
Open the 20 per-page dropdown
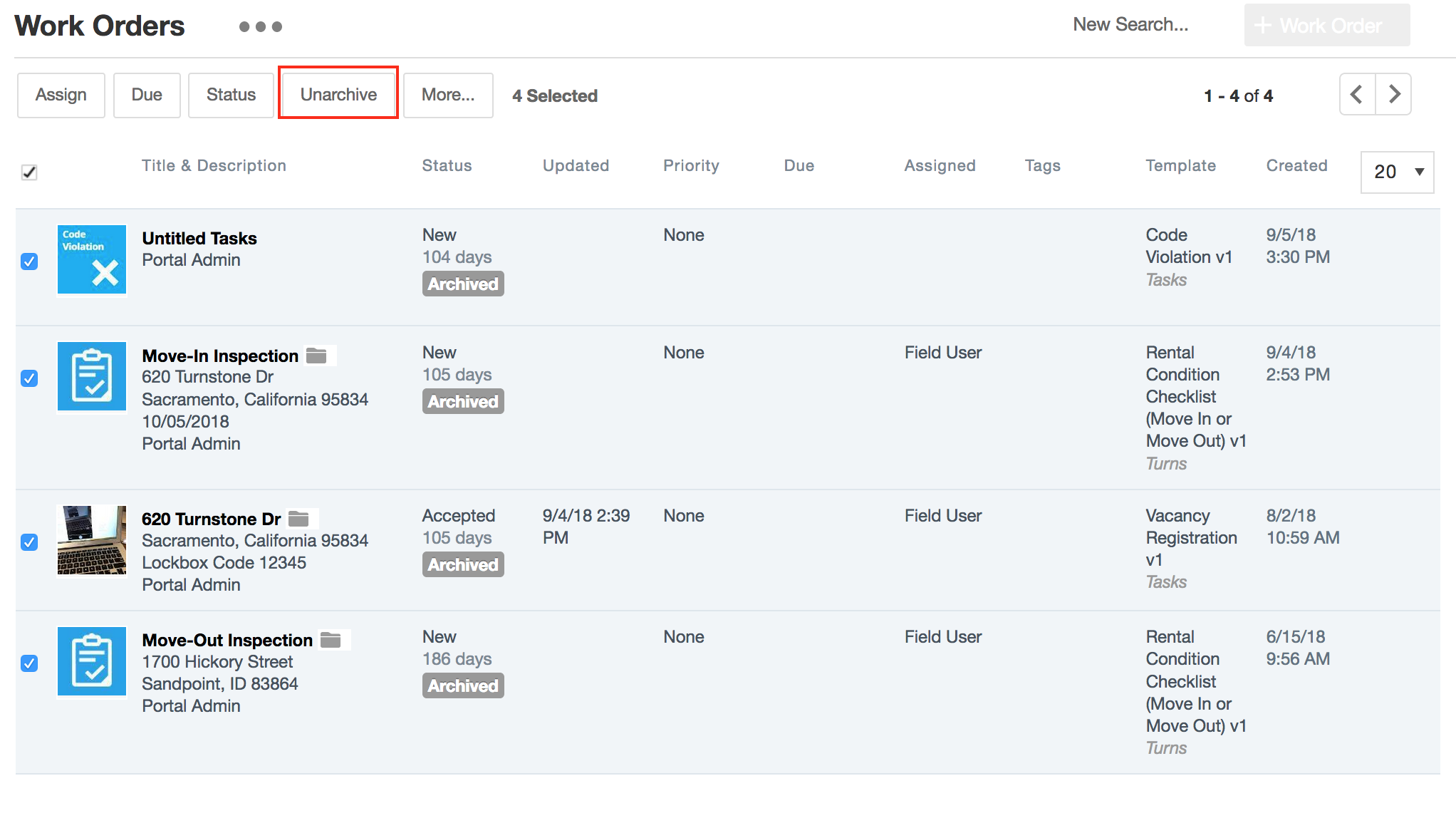click(1397, 172)
